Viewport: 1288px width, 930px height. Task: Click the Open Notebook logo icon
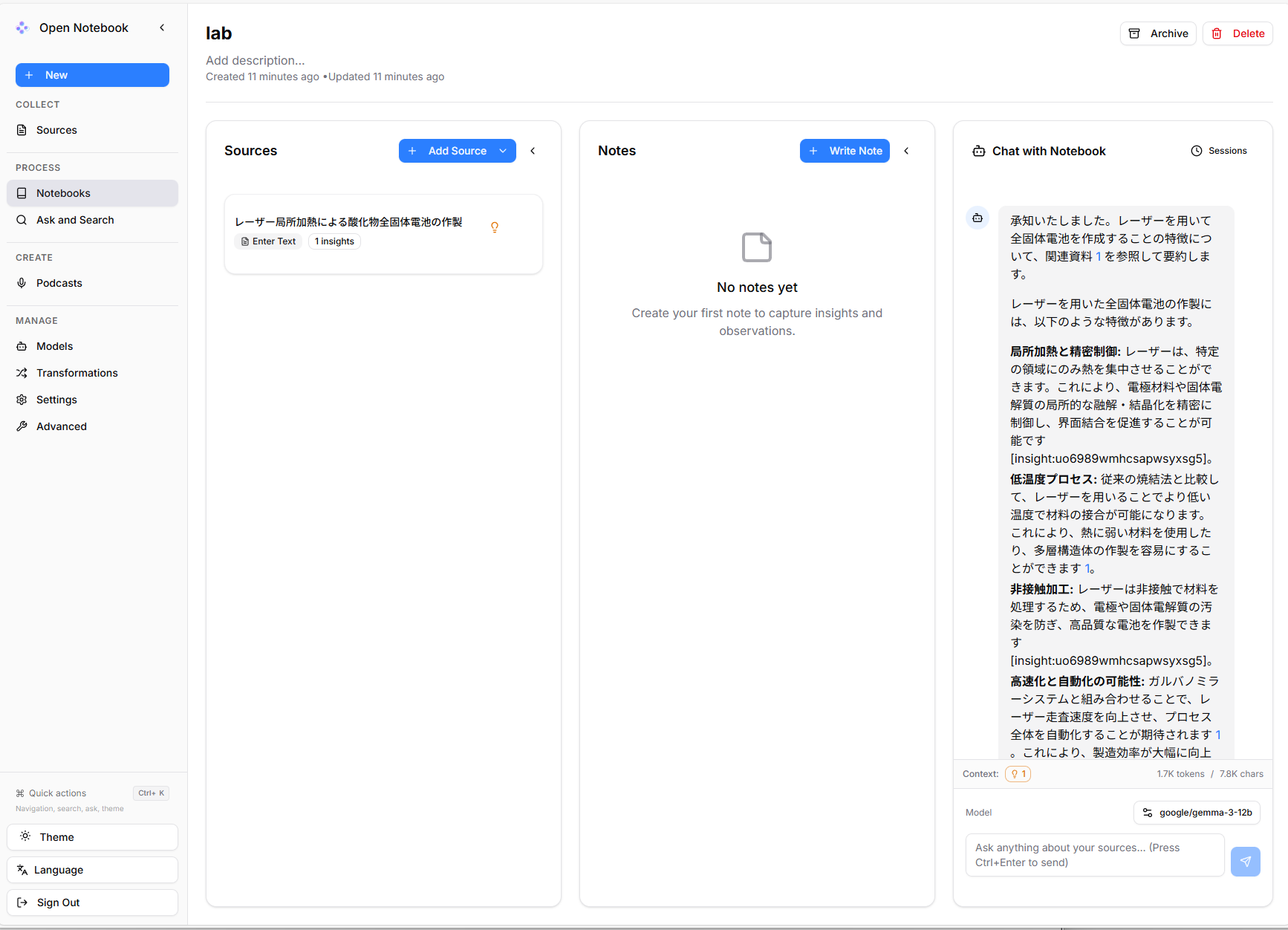coord(22,28)
